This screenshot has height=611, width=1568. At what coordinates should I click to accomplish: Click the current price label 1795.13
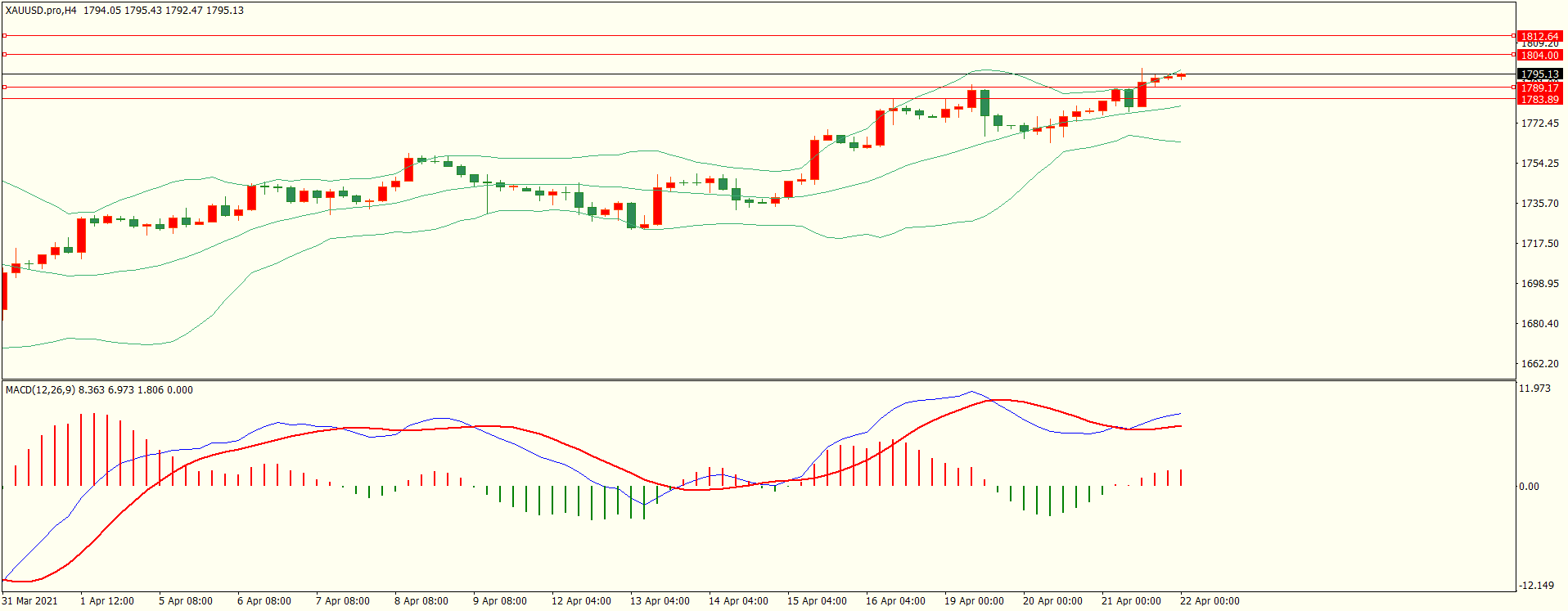pyautogui.click(x=1539, y=74)
